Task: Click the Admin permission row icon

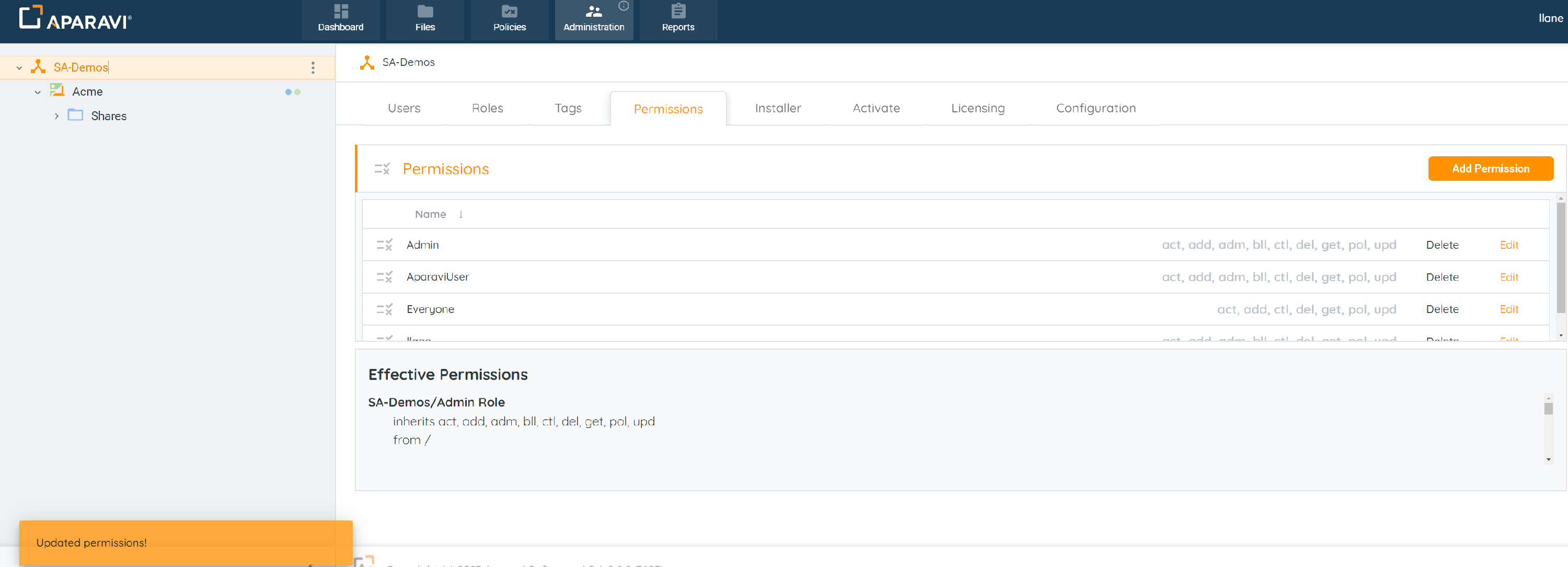Action: (x=384, y=245)
